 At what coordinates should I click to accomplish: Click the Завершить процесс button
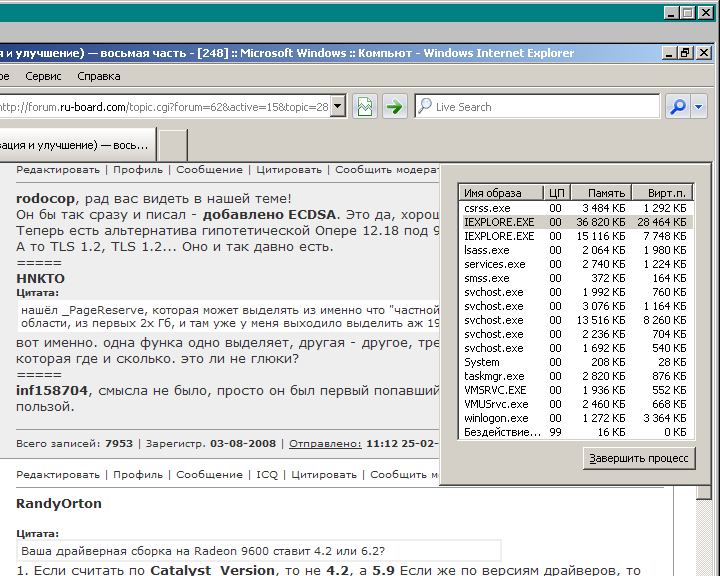click(639, 458)
